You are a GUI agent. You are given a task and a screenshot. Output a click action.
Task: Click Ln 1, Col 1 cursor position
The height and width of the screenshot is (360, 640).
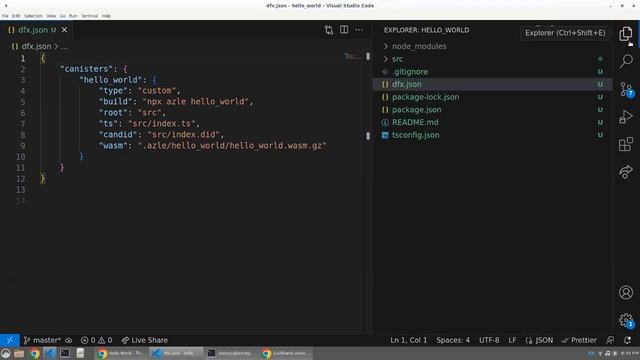[x=409, y=340]
